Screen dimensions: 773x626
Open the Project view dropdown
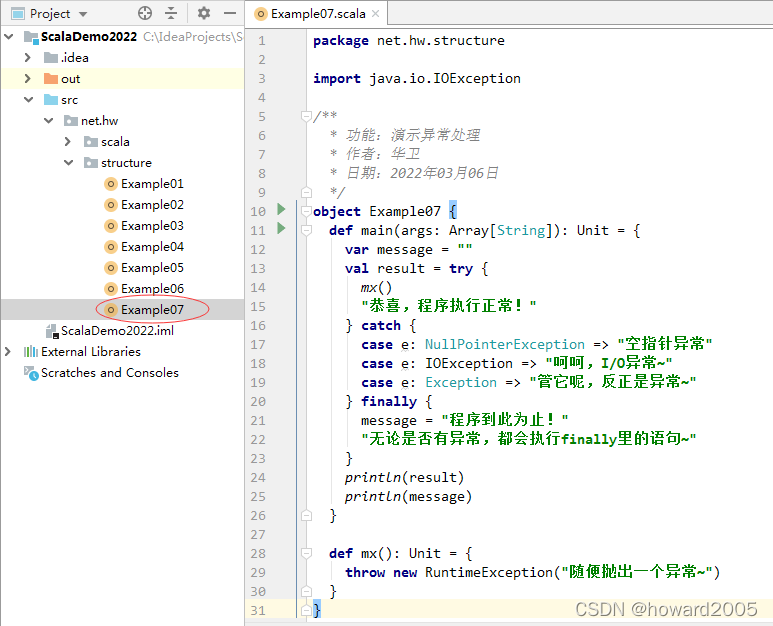pyautogui.click(x=83, y=14)
